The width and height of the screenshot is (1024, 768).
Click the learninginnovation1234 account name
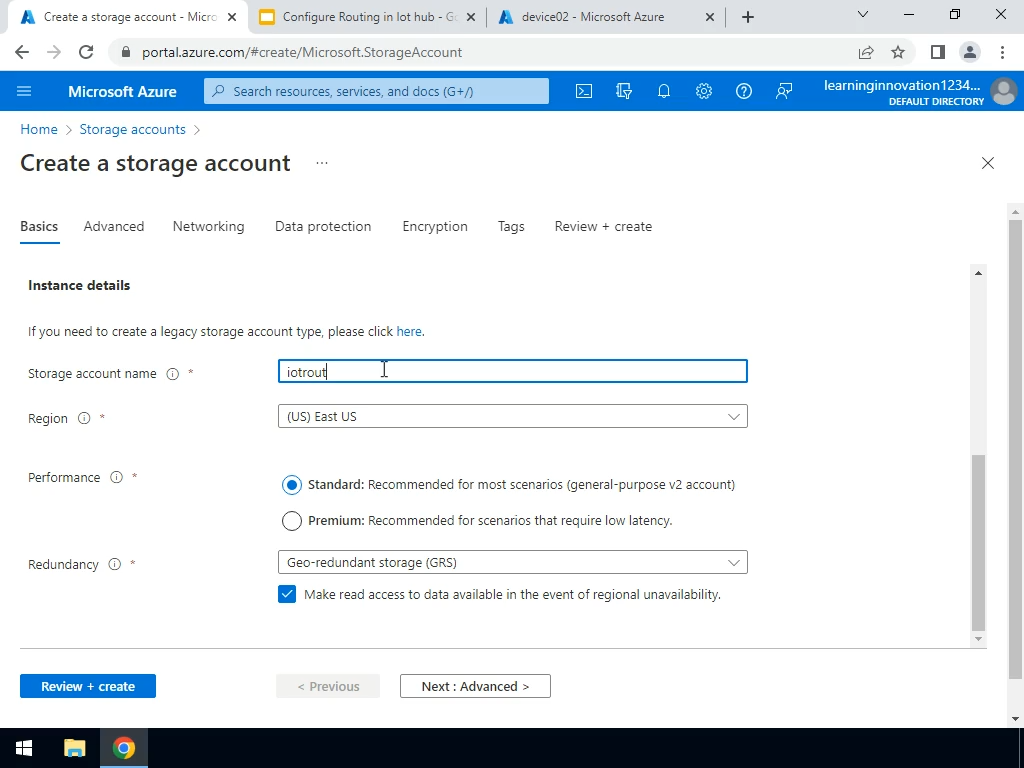(x=902, y=86)
